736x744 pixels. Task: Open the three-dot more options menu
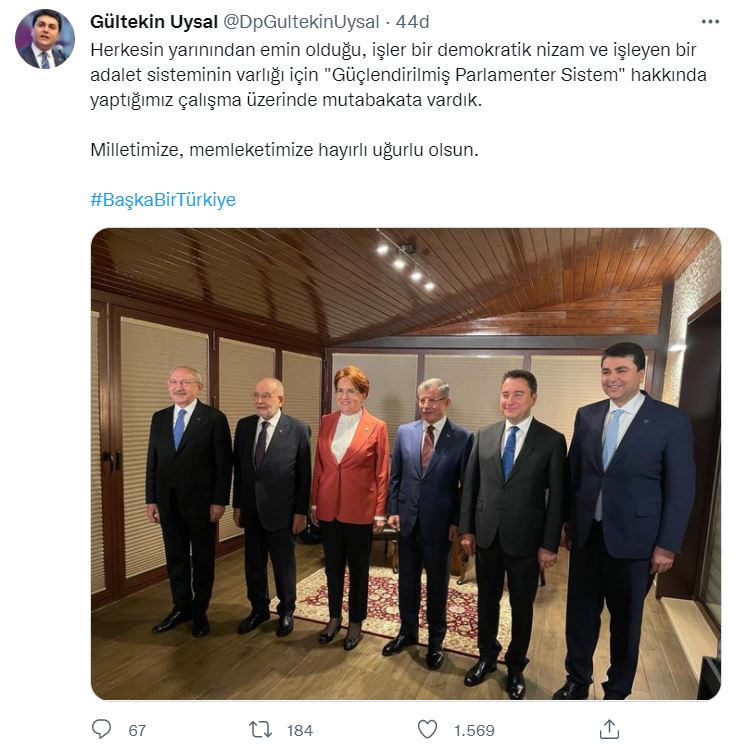coord(710,22)
